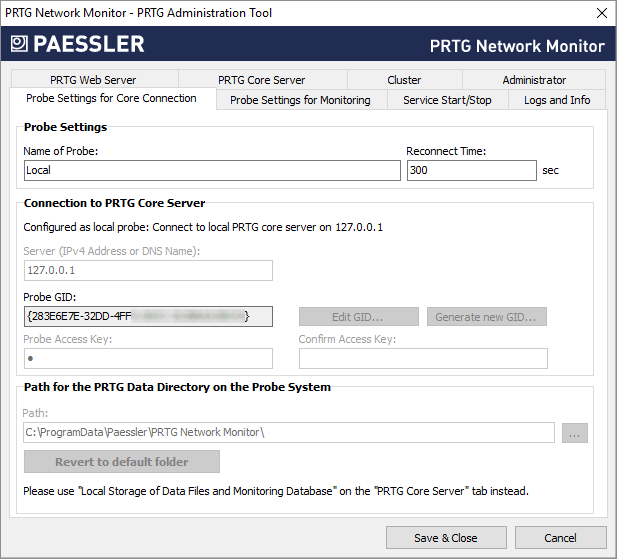Switch to the Logs and Info tab
Viewport: 617px width, 559px height.
coord(557,100)
